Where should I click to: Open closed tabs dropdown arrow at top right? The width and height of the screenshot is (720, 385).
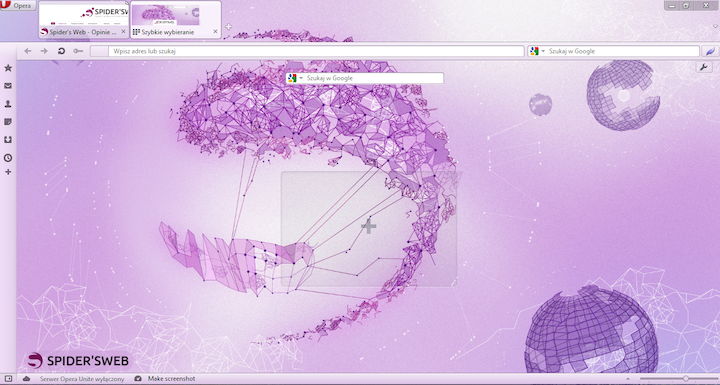click(716, 27)
